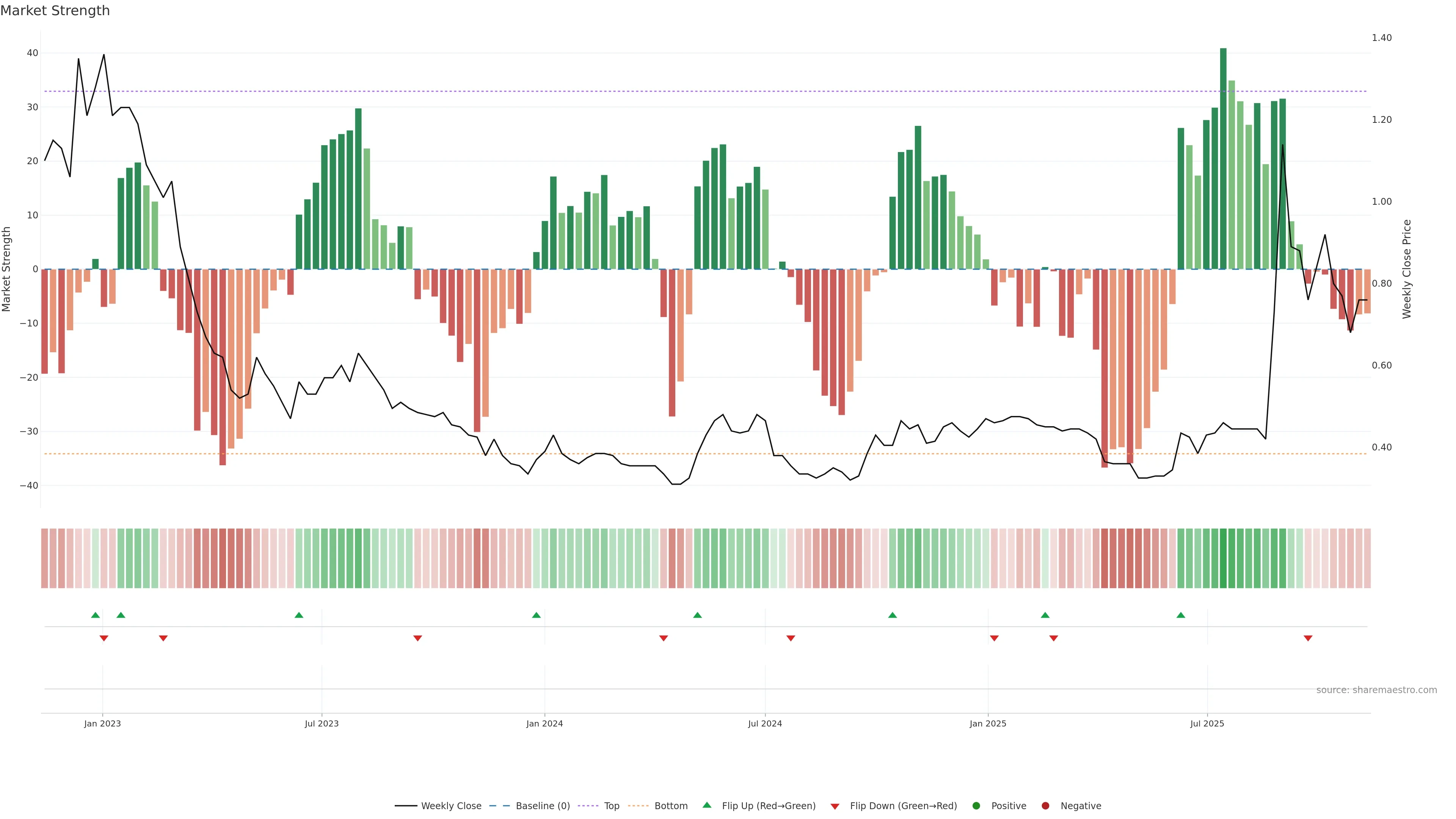Click the green Flip Up triangle in legend
Screen dimensions: 1456x819
point(706,805)
